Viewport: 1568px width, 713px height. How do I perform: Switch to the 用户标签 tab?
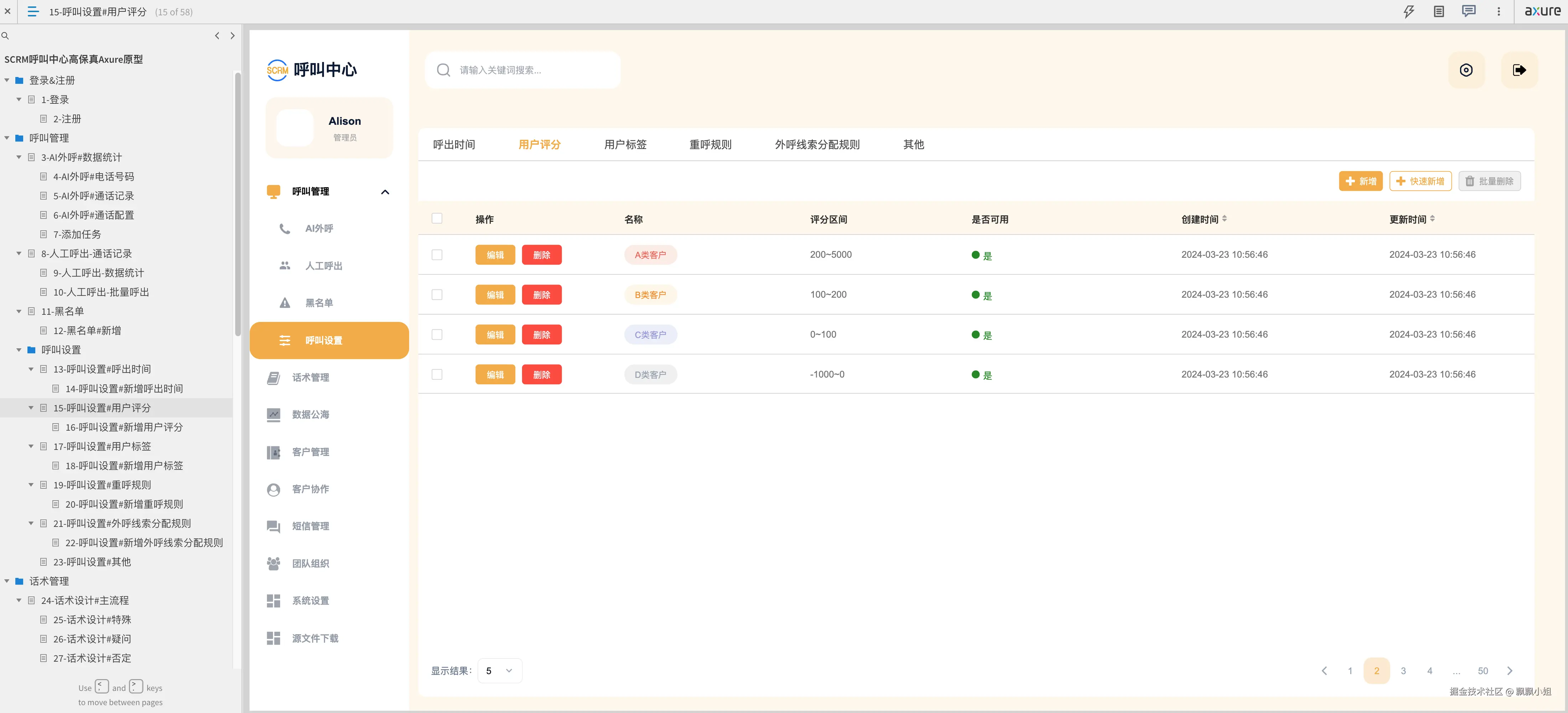625,144
